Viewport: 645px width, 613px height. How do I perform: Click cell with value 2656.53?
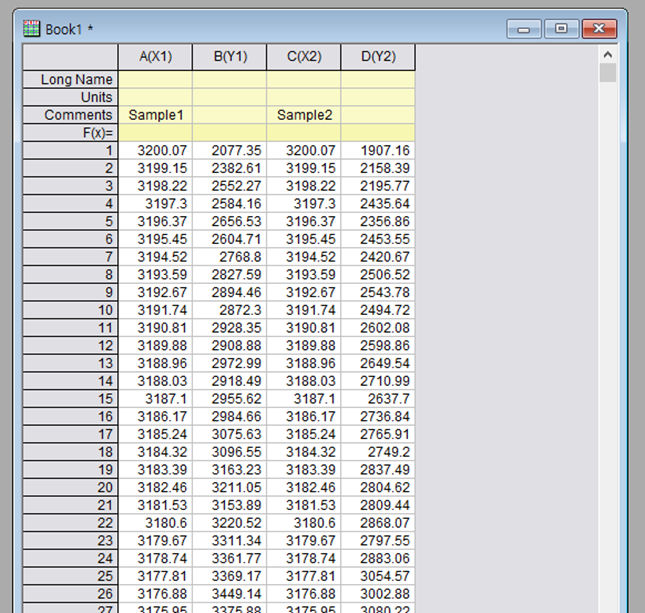point(230,221)
